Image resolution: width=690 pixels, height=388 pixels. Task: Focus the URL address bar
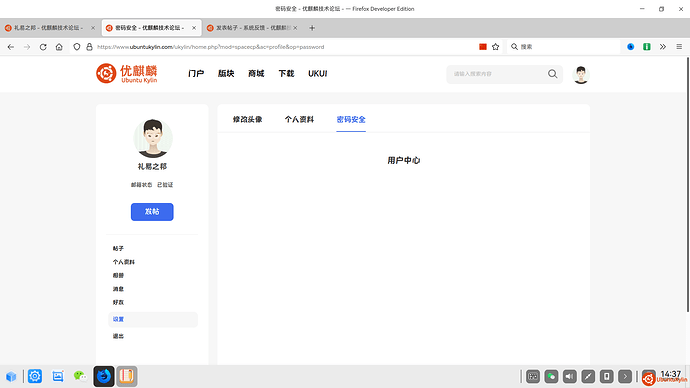coord(286,47)
